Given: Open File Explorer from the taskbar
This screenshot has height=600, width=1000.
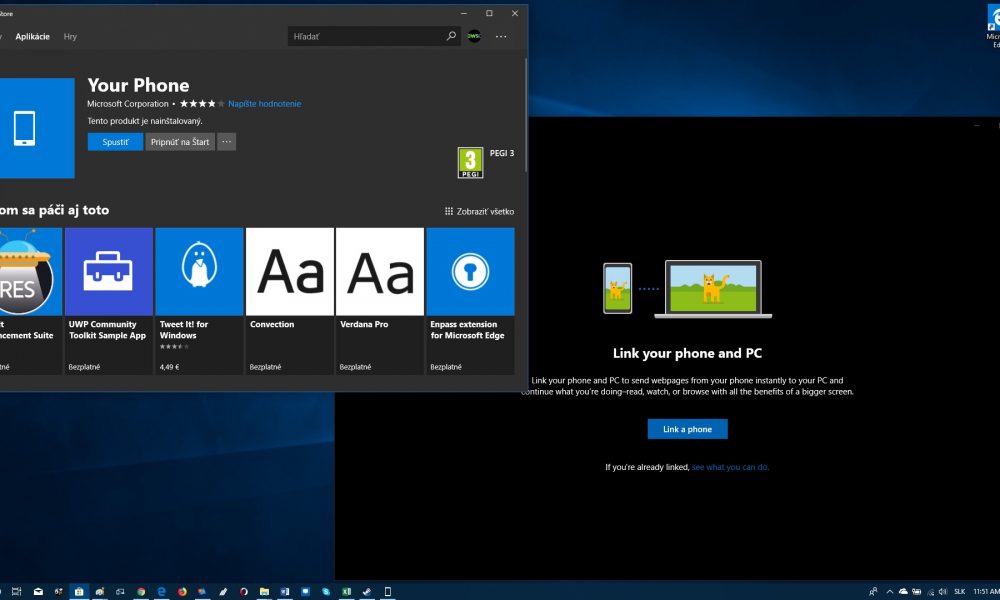Looking at the screenshot, I should point(264,591).
